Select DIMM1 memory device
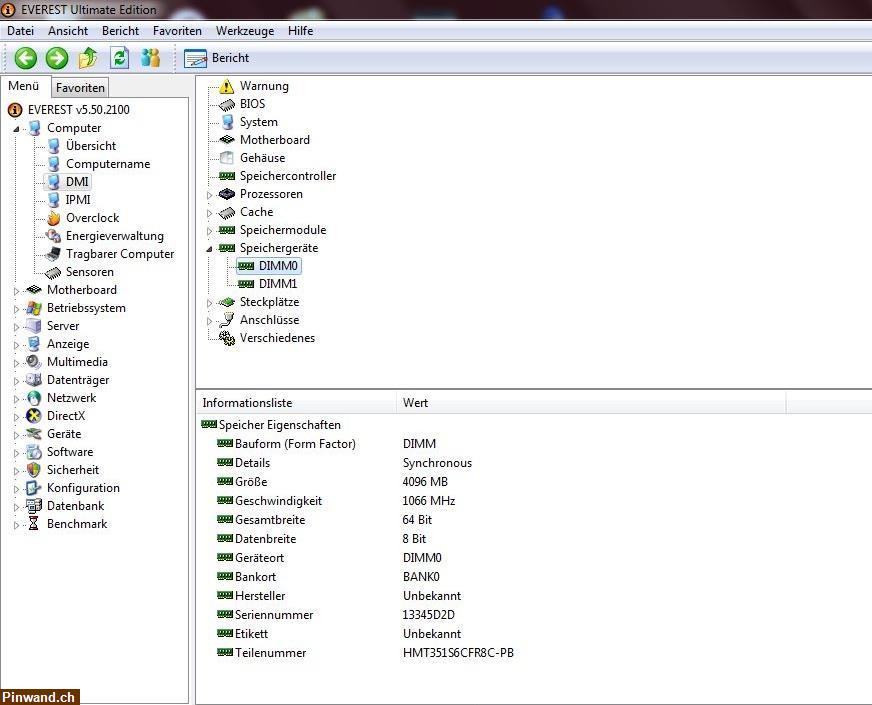872x705 pixels. pos(277,284)
